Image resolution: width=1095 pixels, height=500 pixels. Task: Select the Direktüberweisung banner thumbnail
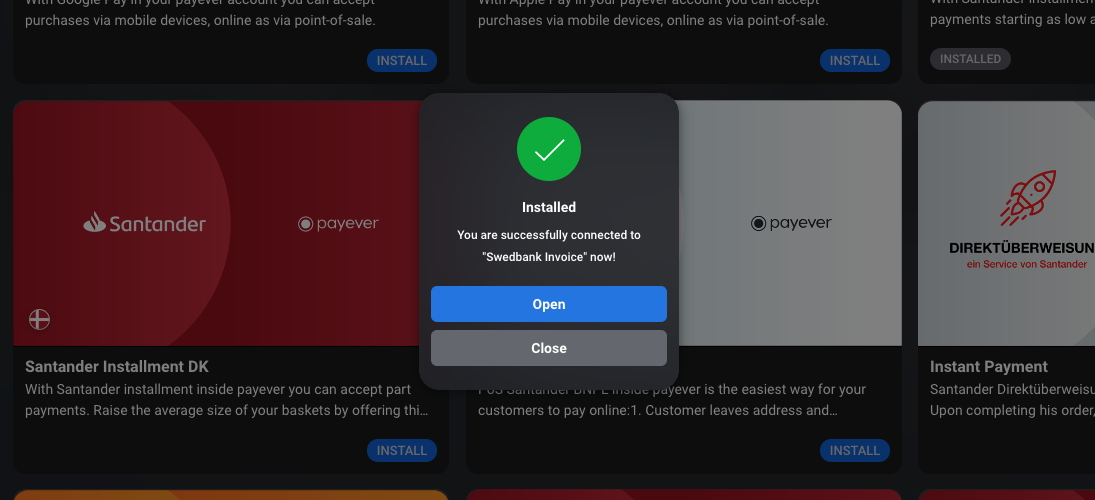(x=1006, y=223)
